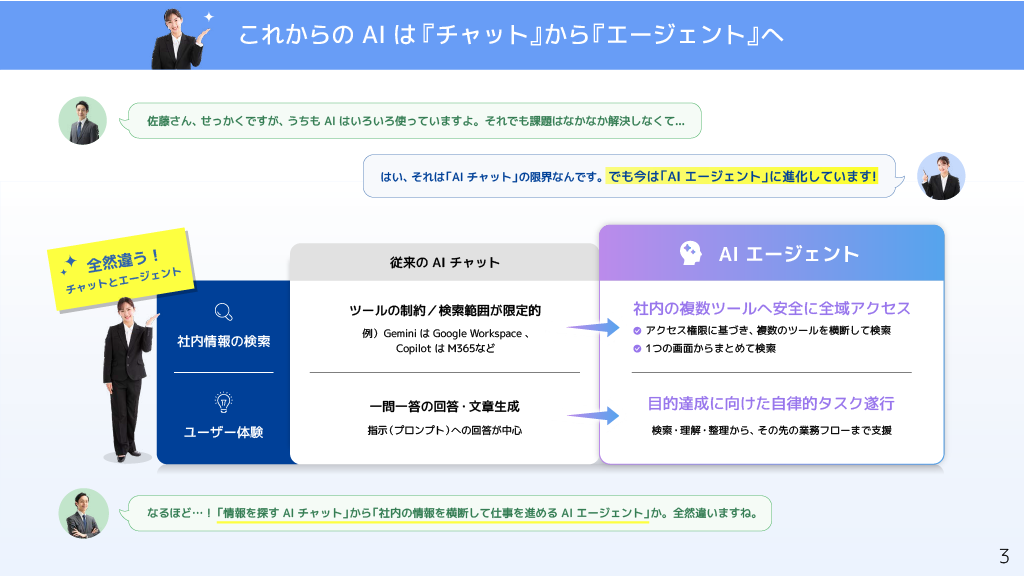Click the woman's avatar at the right bubble
This screenshot has width=1024, height=576.
pyautogui.click(x=941, y=176)
